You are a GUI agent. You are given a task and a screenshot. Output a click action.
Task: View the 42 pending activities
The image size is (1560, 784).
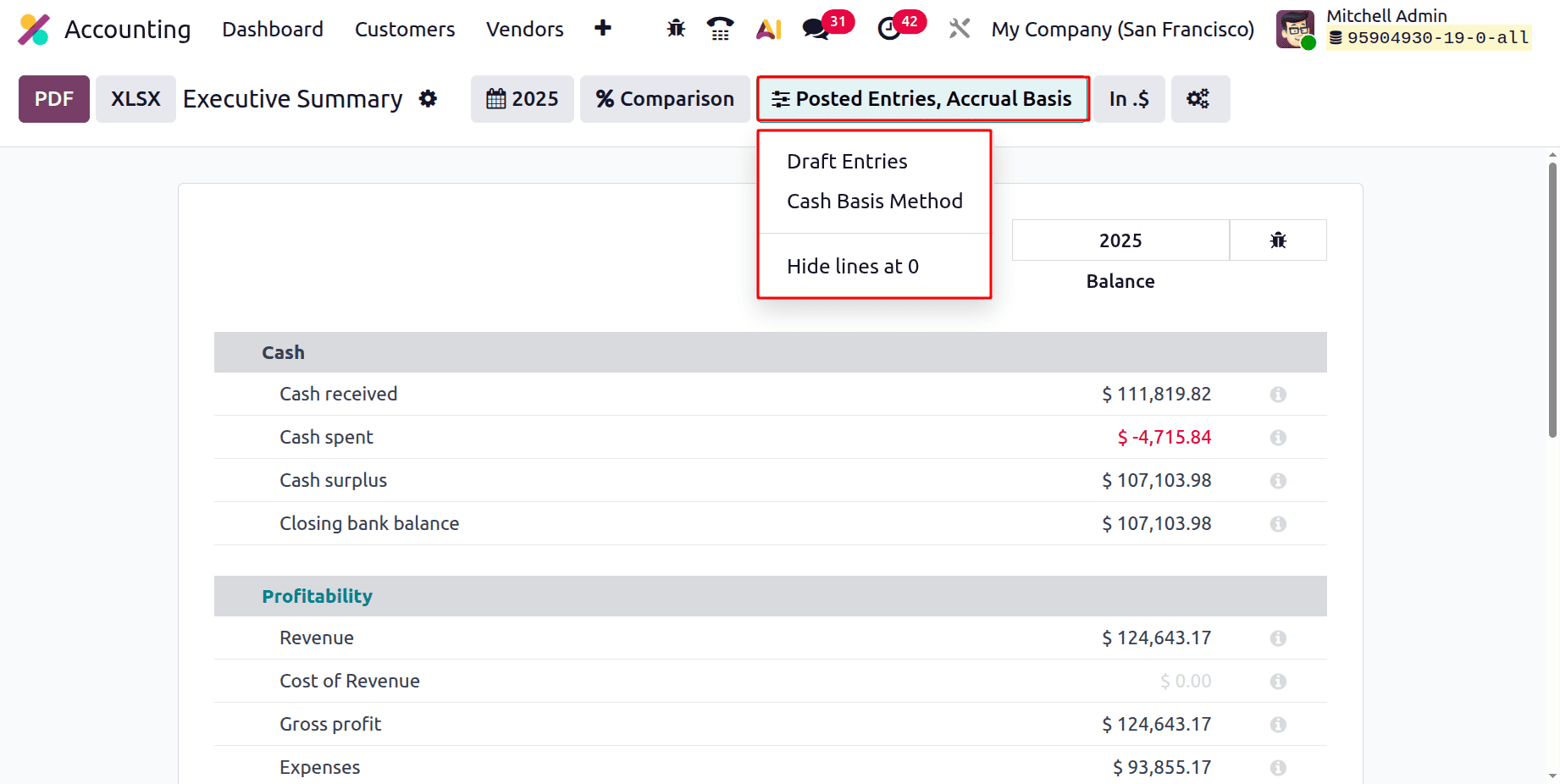pos(888,28)
